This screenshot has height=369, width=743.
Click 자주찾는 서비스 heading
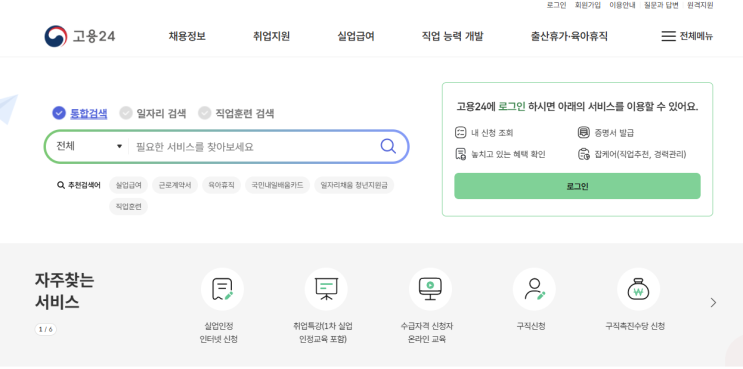click(x=64, y=291)
